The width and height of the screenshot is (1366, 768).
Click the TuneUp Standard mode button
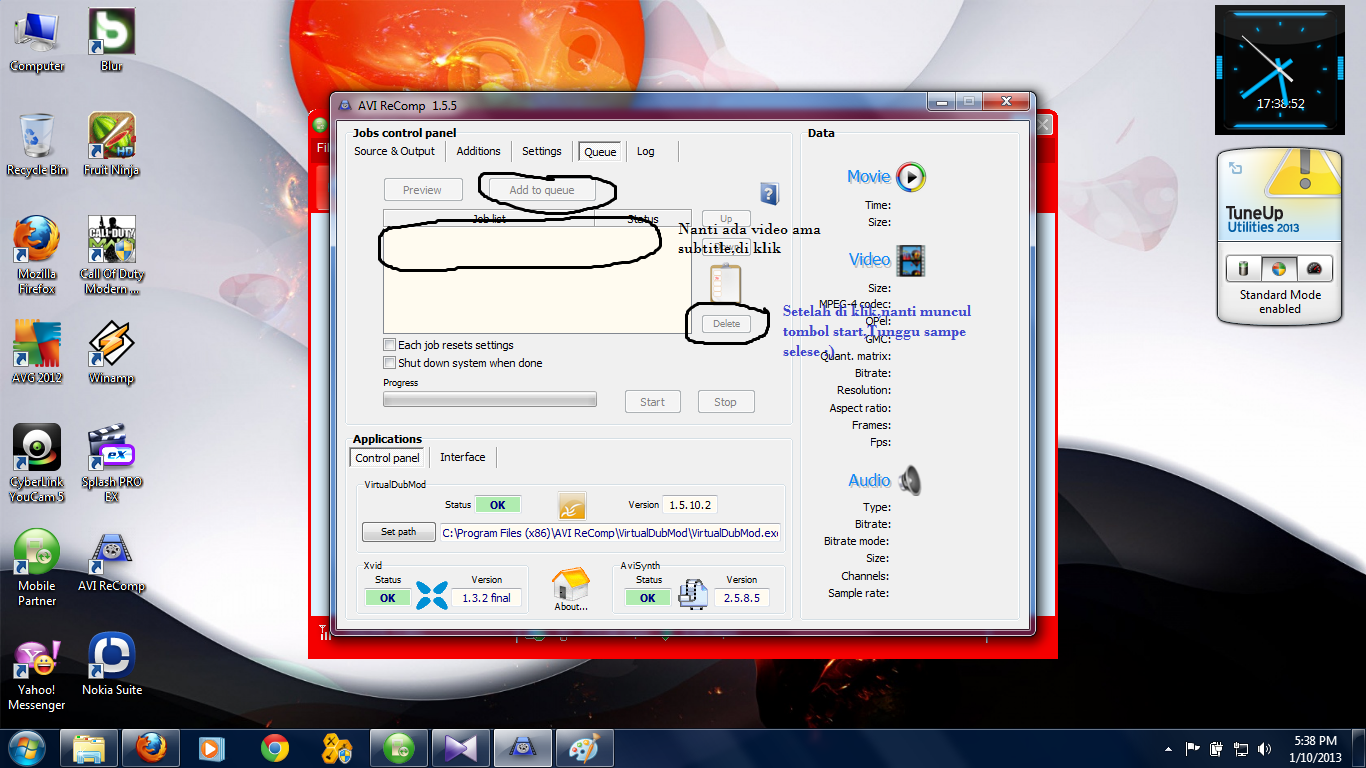(x=1278, y=269)
